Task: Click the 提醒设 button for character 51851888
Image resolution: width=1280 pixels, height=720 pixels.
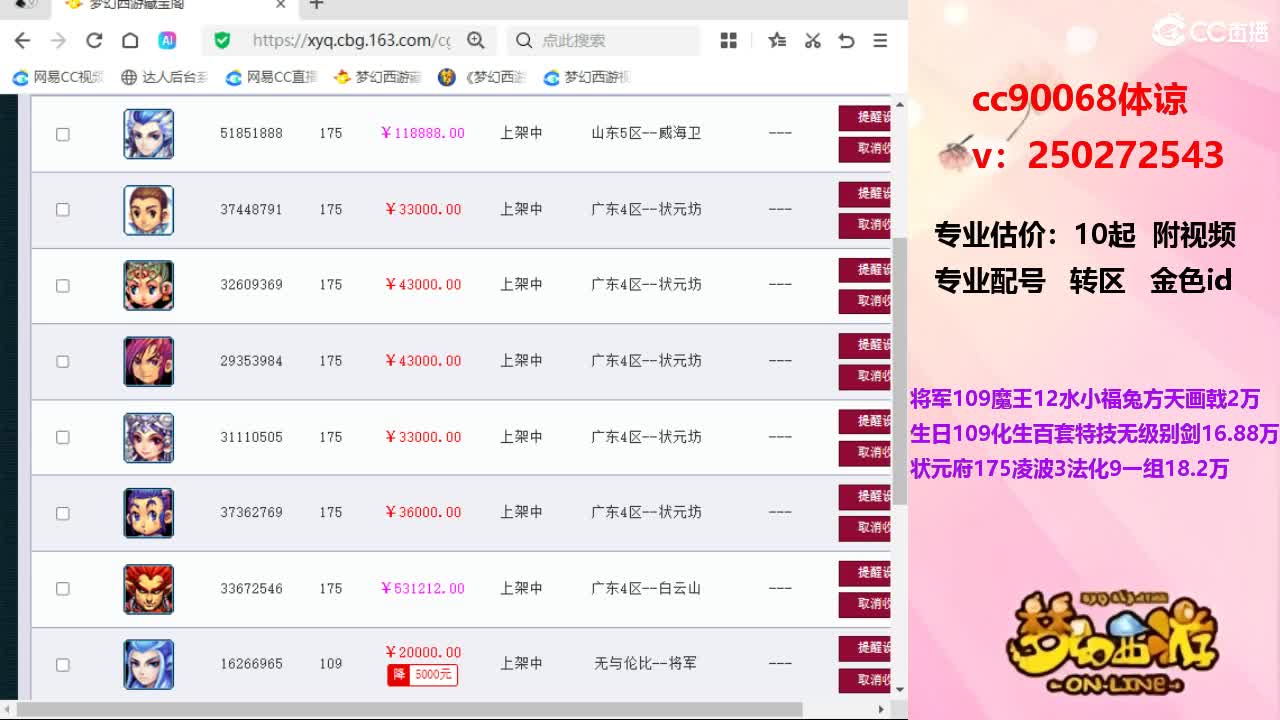Action: [x=865, y=118]
